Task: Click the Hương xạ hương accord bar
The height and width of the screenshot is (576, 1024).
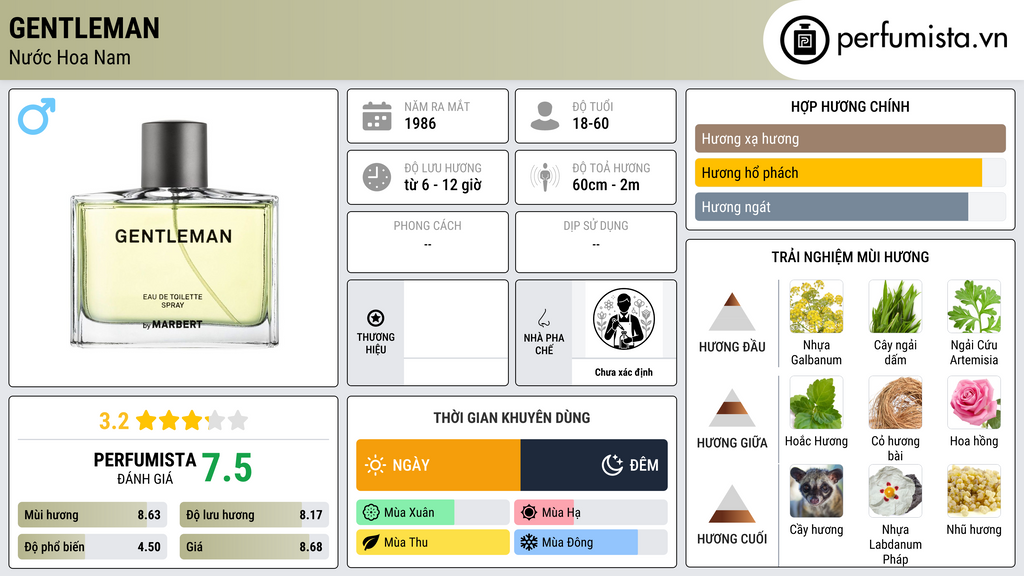Action: (850, 138)
